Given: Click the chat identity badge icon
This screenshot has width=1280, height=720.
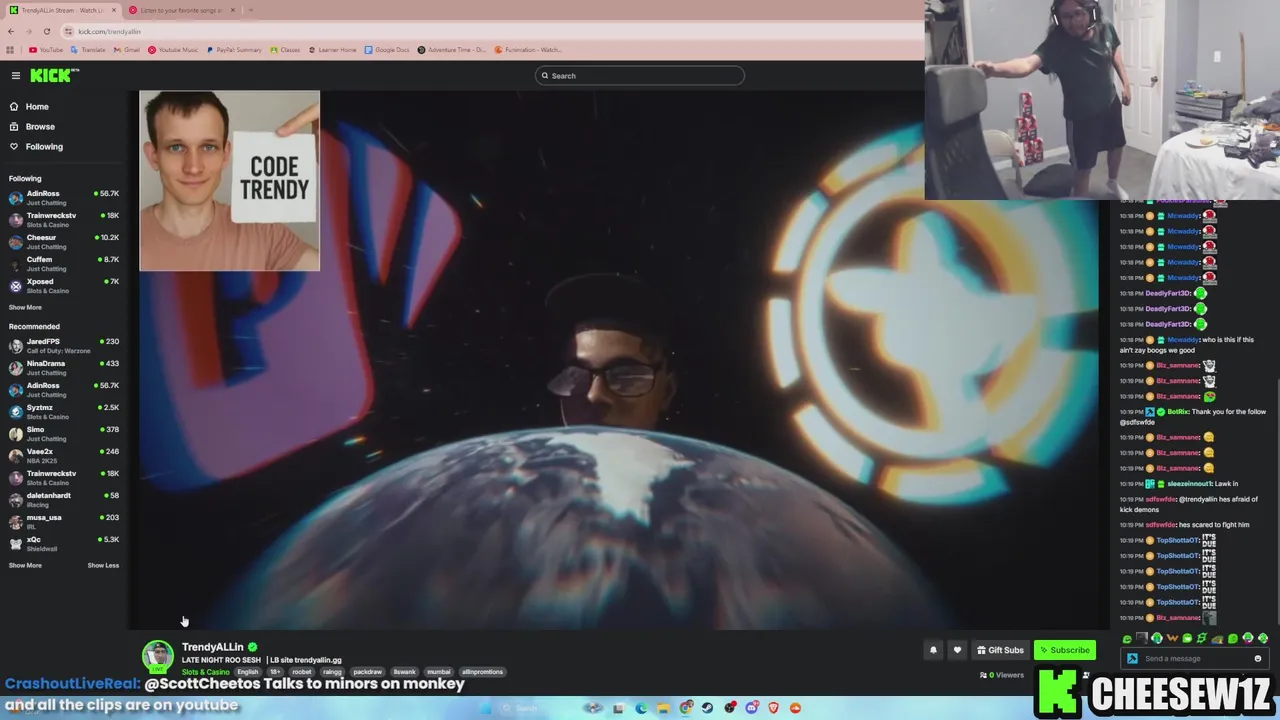Looking at the screenshot, I should (x=1132, y=658).
